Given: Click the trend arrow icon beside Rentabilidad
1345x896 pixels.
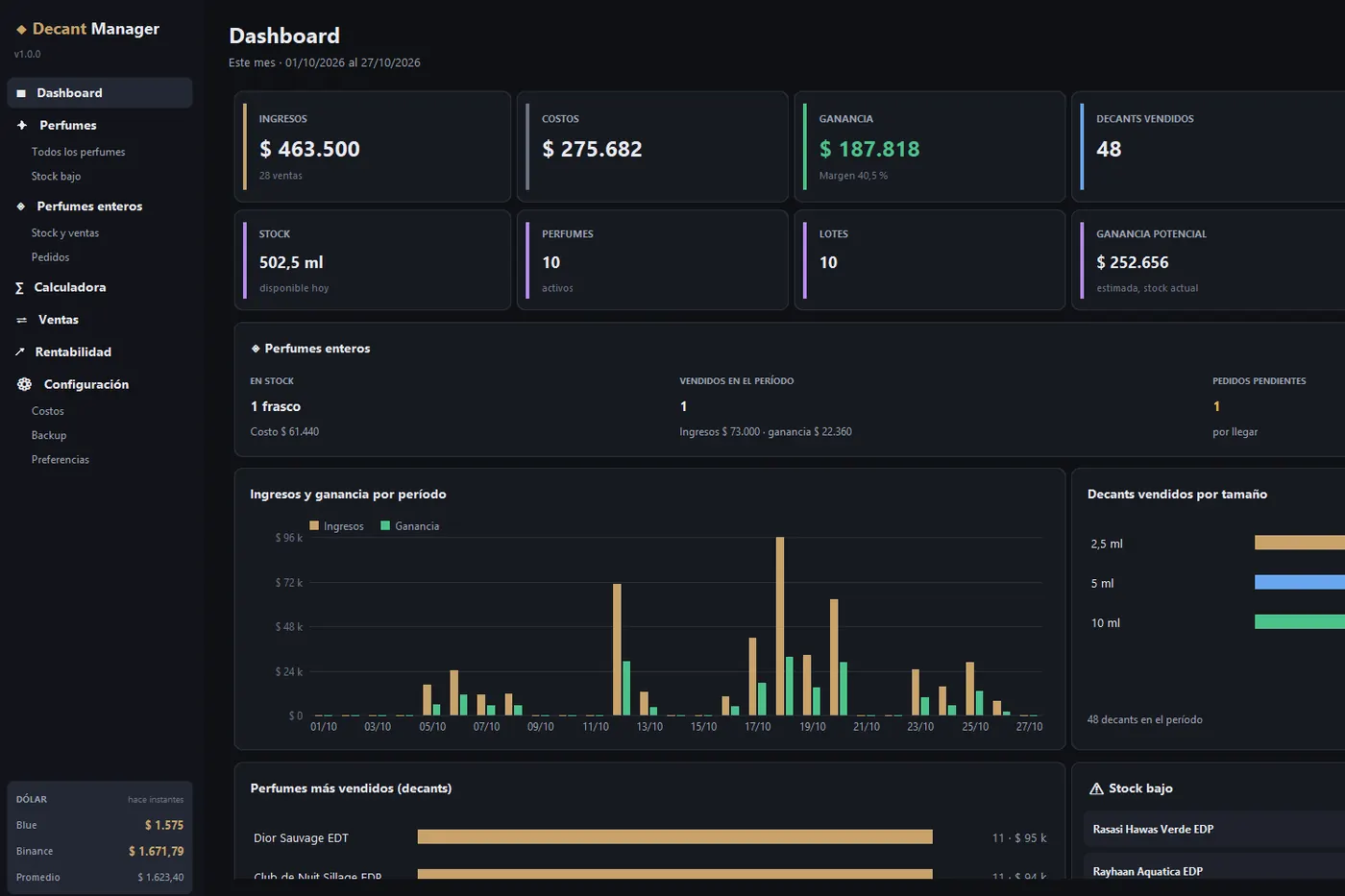Looking at the screenshot, I should [x=20, y=352].
